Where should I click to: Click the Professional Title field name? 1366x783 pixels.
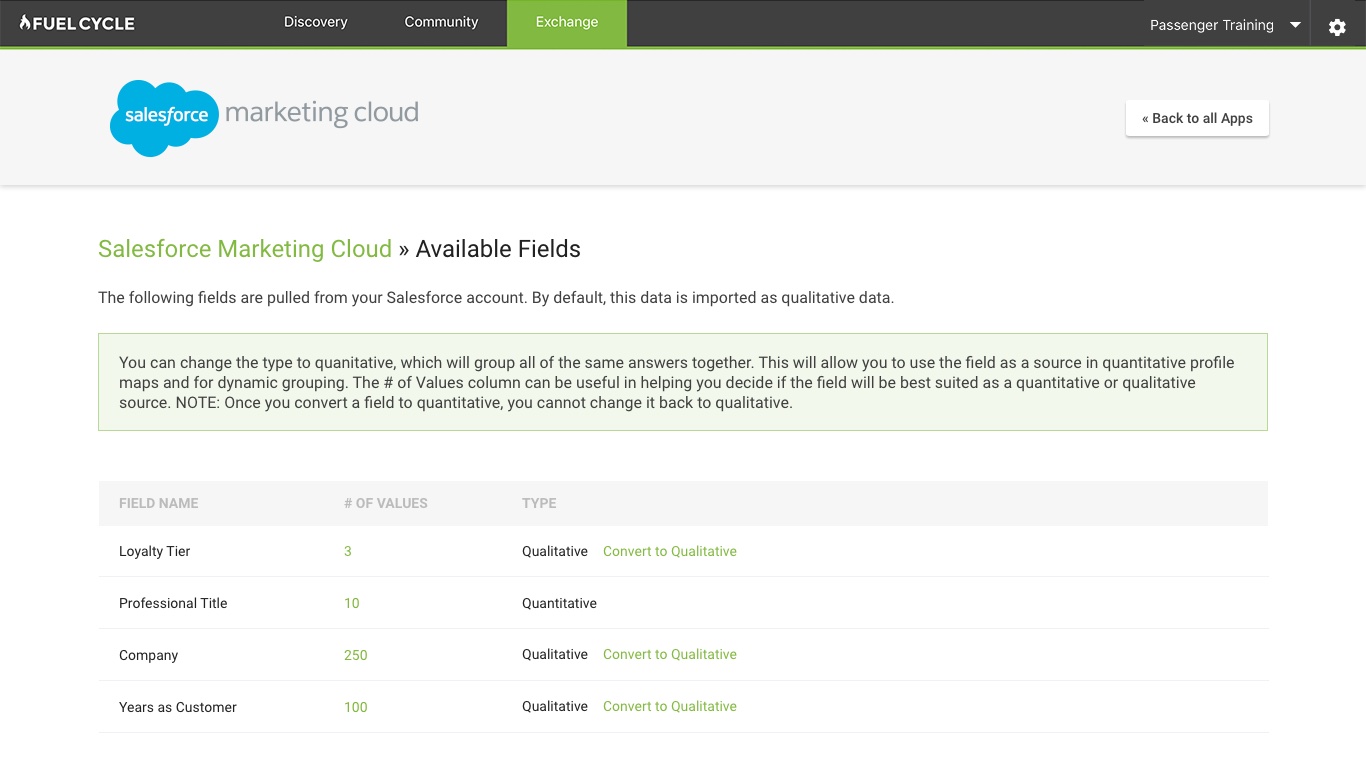coord(173,603)
